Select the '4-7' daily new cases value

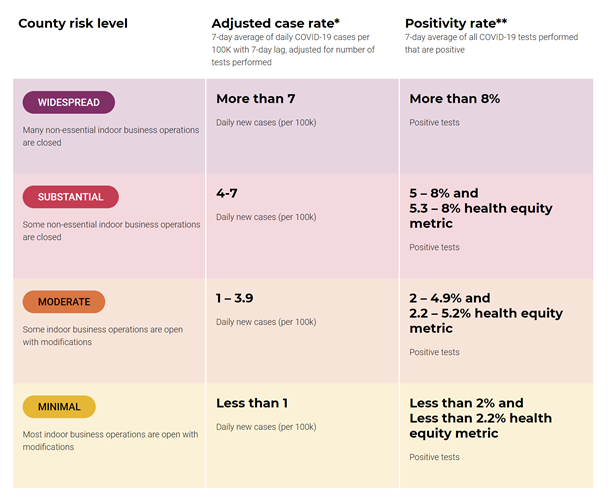click(x=227, y=193)
